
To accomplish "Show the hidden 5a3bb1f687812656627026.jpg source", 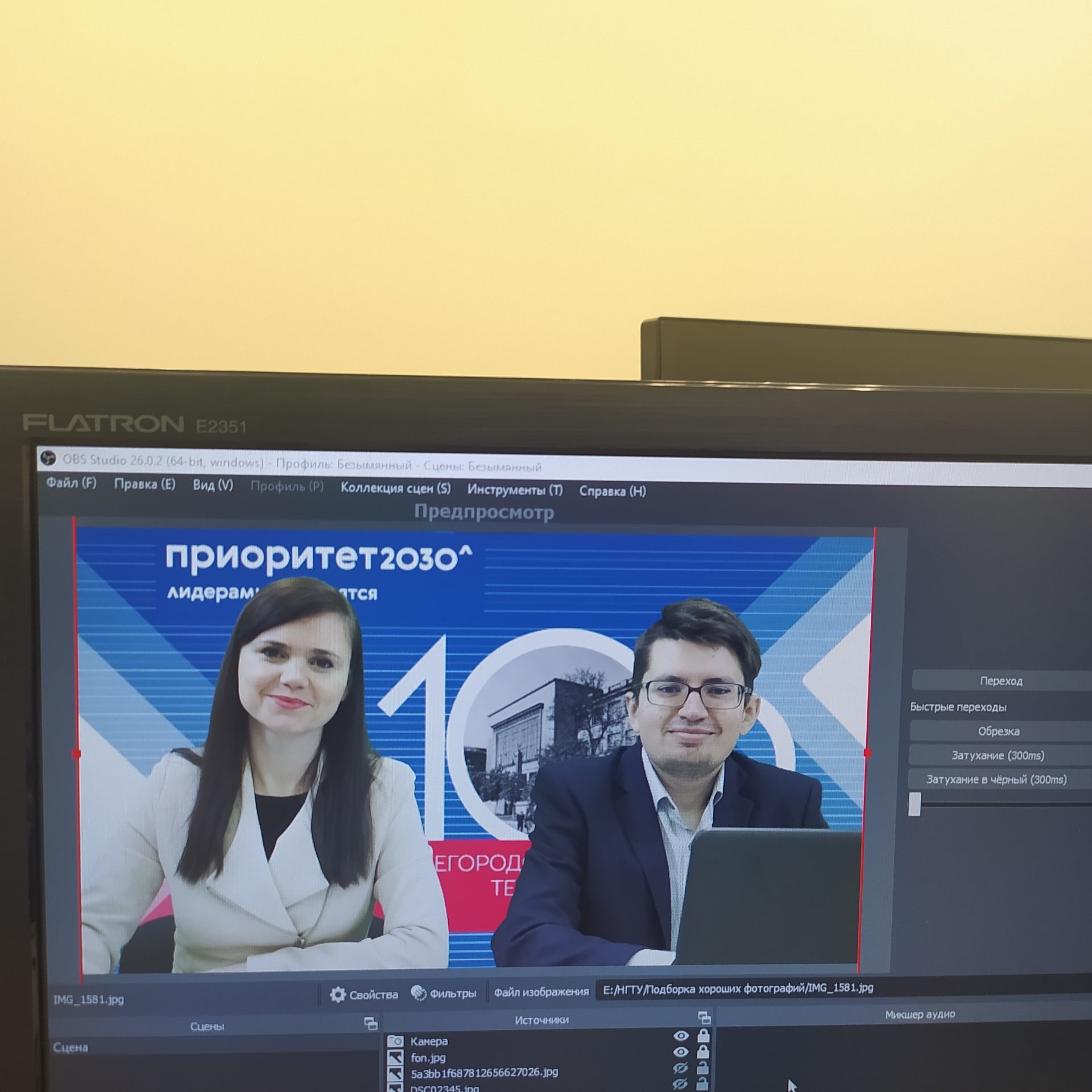I will (681, 1068).
